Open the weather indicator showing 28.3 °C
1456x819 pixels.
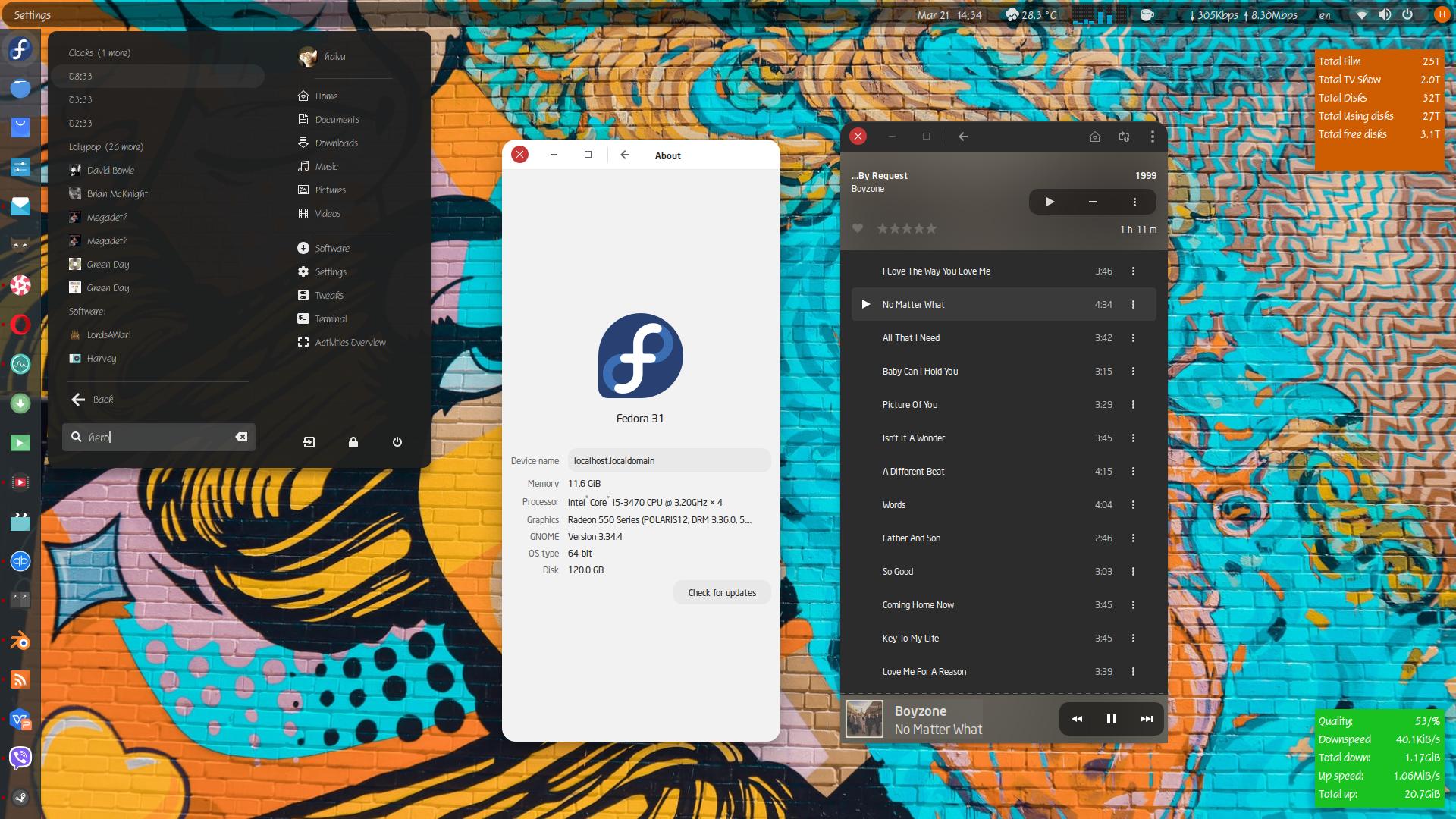point(1031,14)
